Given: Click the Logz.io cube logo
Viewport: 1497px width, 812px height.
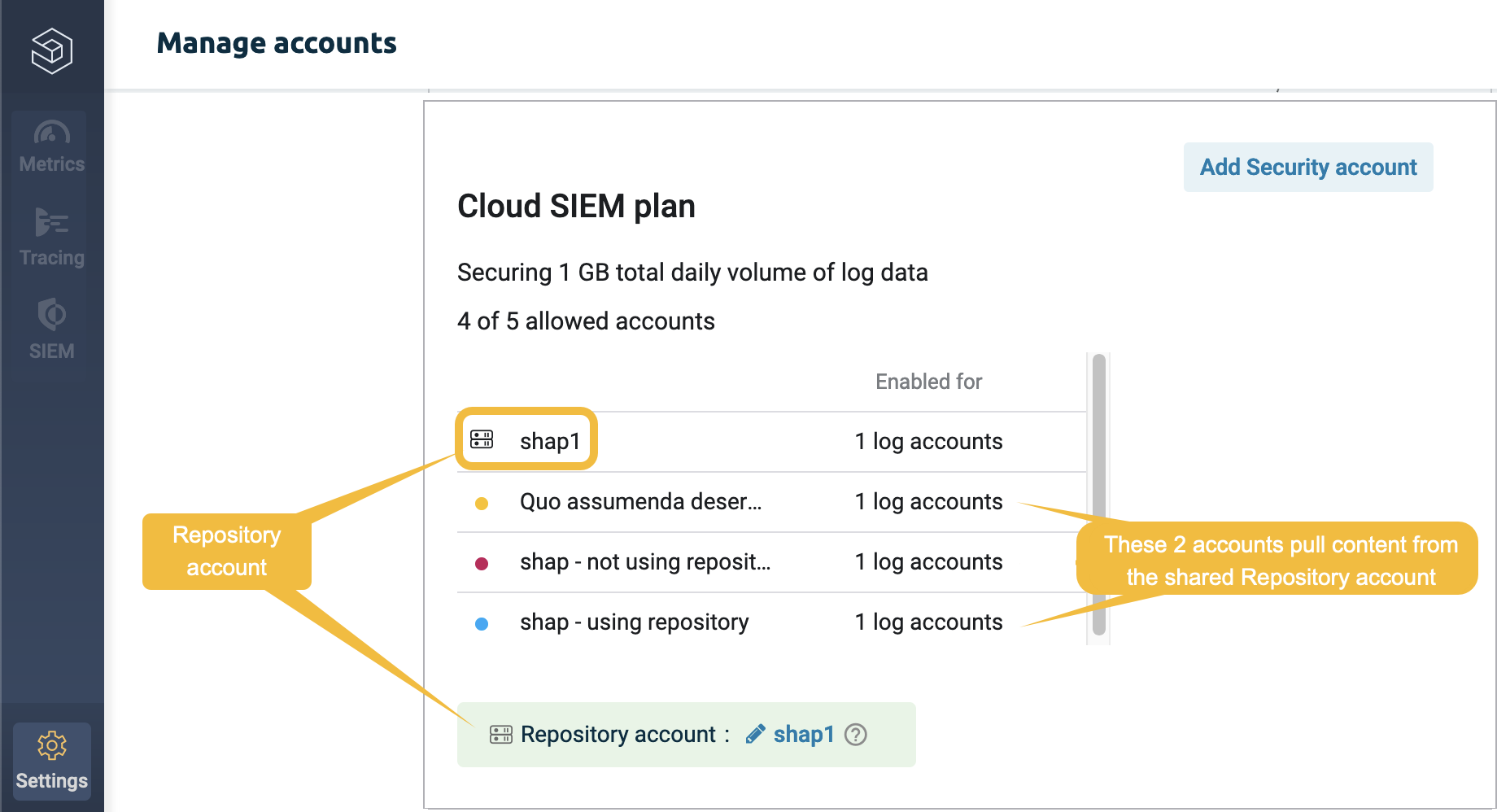Looking at the screenshot, I should (52, 50).
